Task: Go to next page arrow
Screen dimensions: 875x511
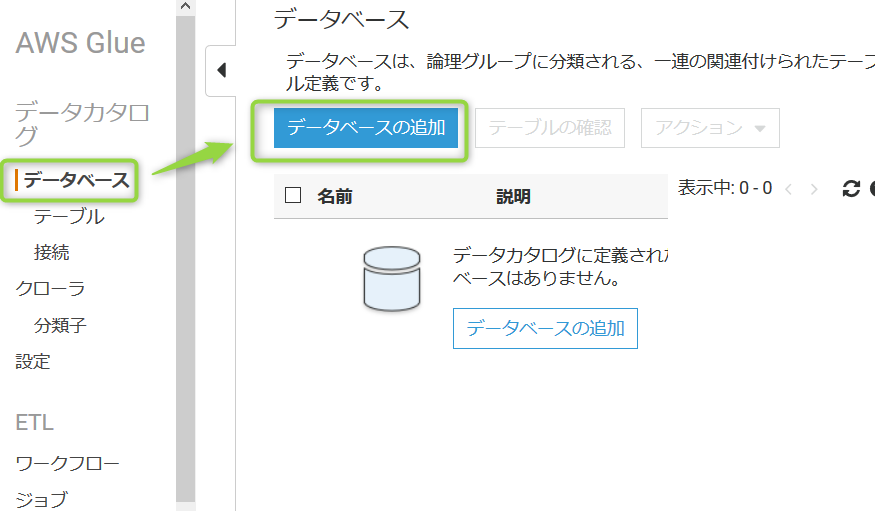Action: pyautogui.click(x=814, y=189)
